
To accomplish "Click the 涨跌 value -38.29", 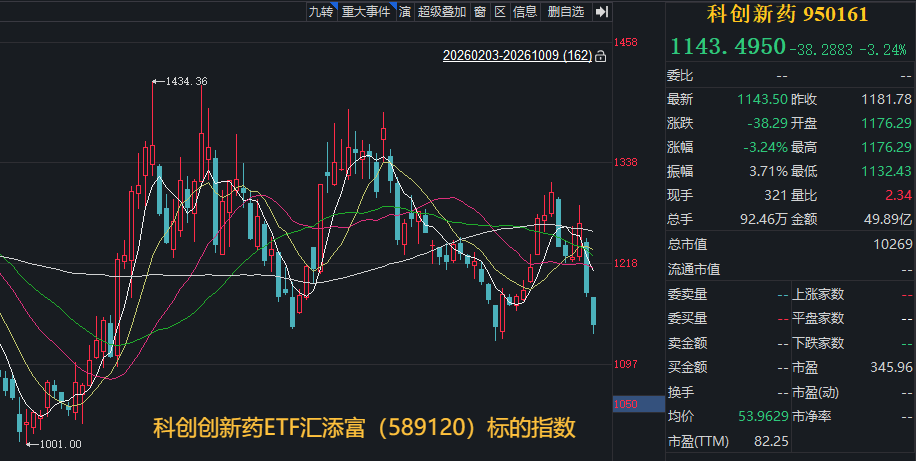I will pos(767,123).
